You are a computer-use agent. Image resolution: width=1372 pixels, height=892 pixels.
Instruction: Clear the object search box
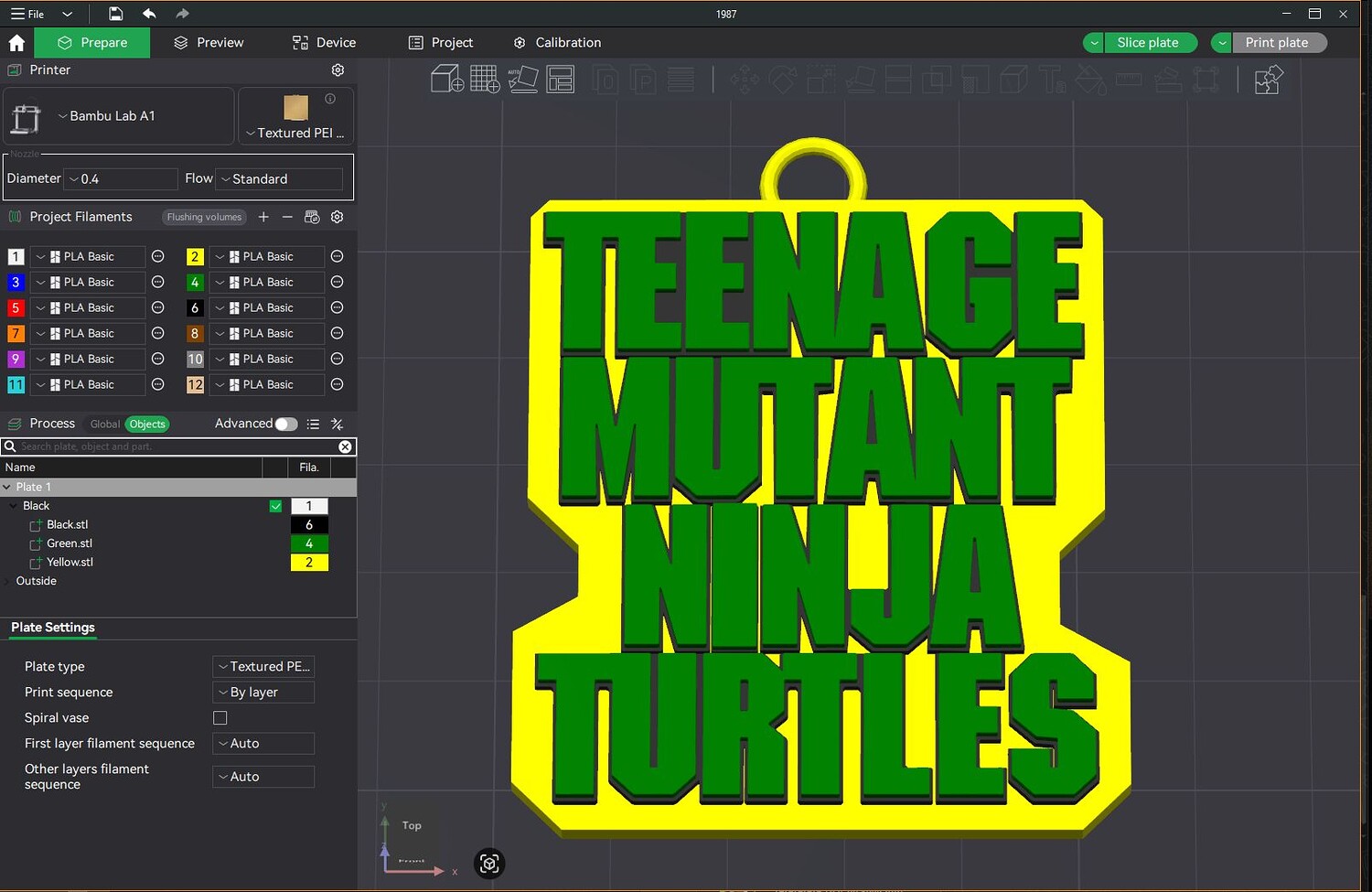pos(345,446)
